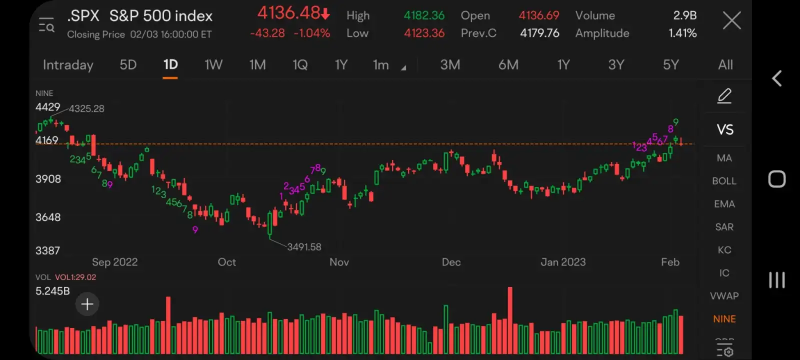Add an indicator with the plus button
Image resolution: width=800 pixels, height=360 pixels.
pos(87,304)
